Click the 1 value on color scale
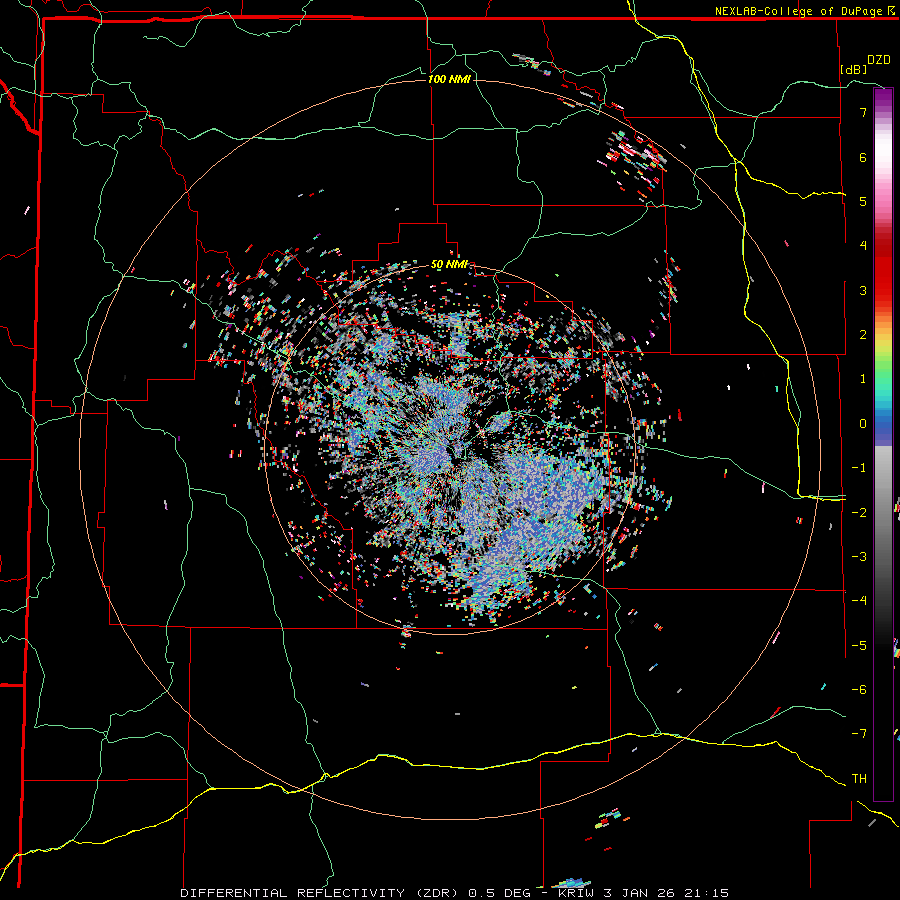This screenshot has height=900, width=900. click(x=863, y=379)
